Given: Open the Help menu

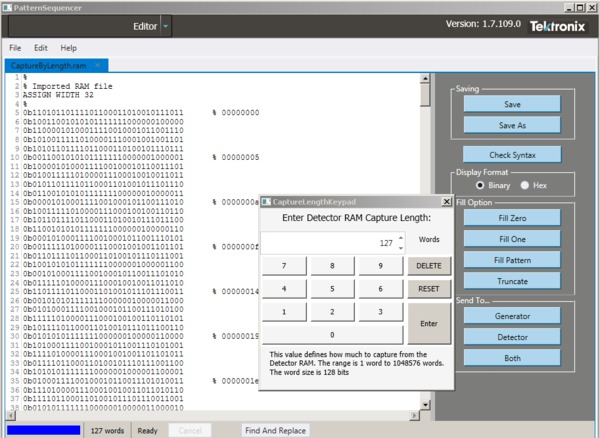Looking at the screenshot, I should tap(68, 47).
